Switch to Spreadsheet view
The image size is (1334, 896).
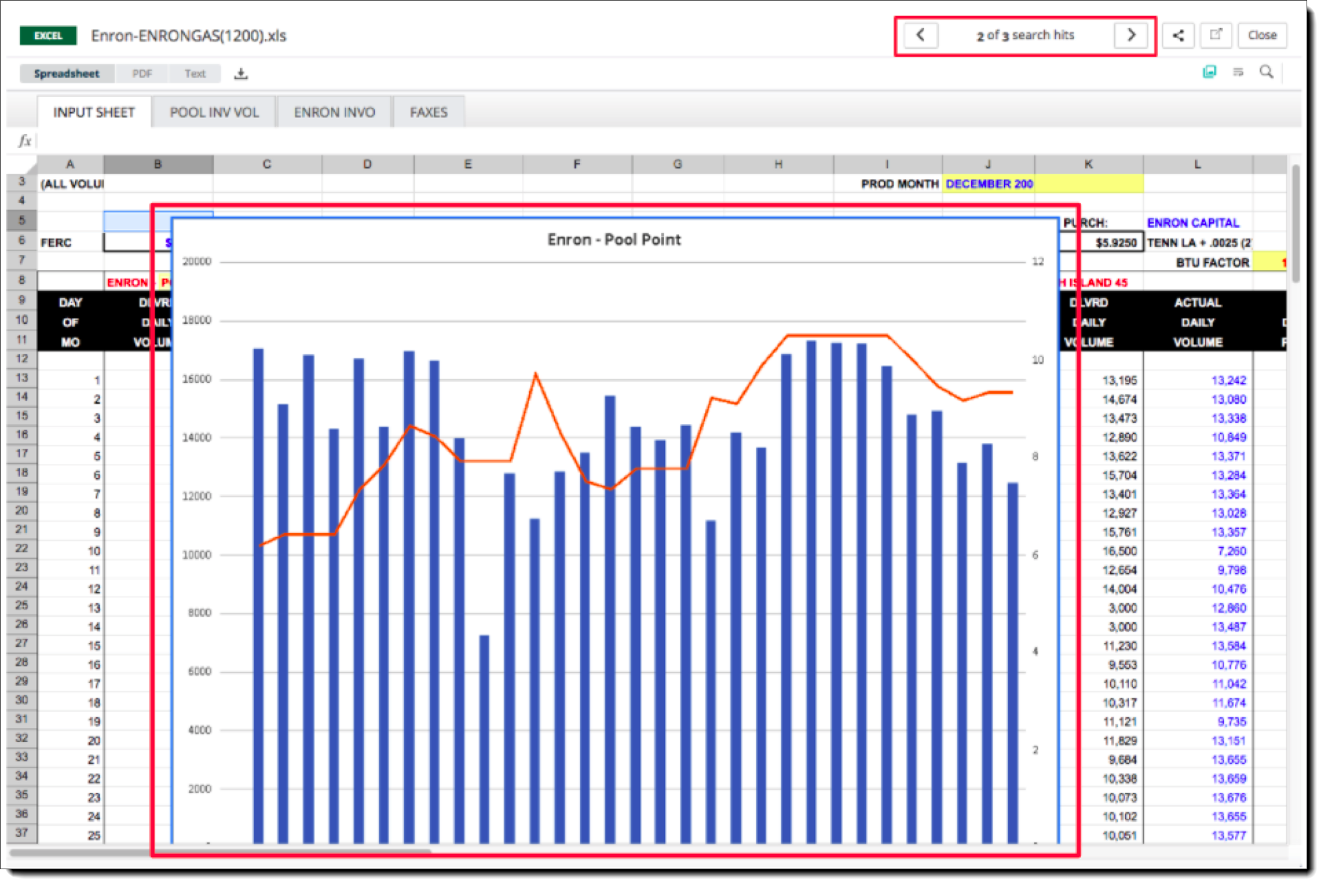(x=67, y=74)
